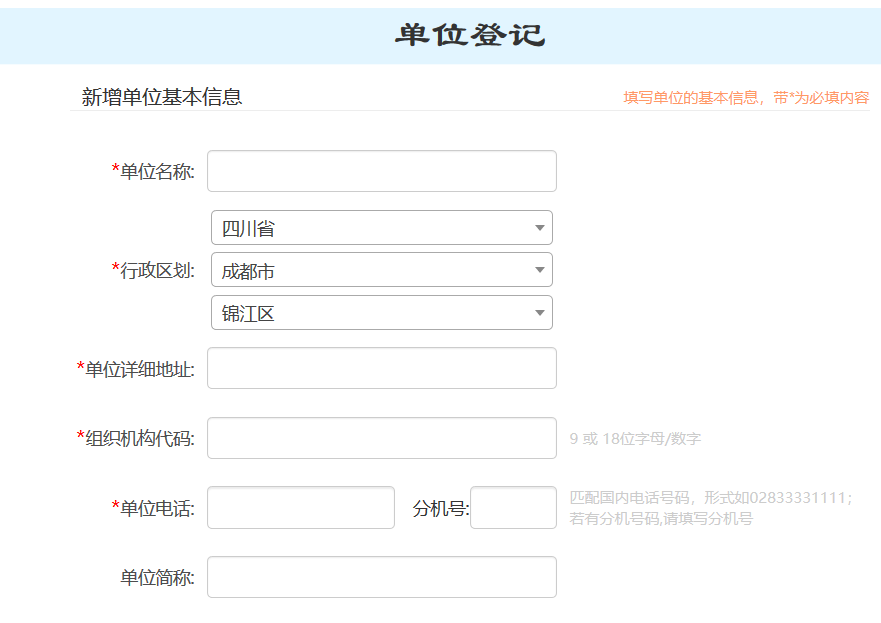
Task: Click the 单位简称 field label
Action: 157,578
